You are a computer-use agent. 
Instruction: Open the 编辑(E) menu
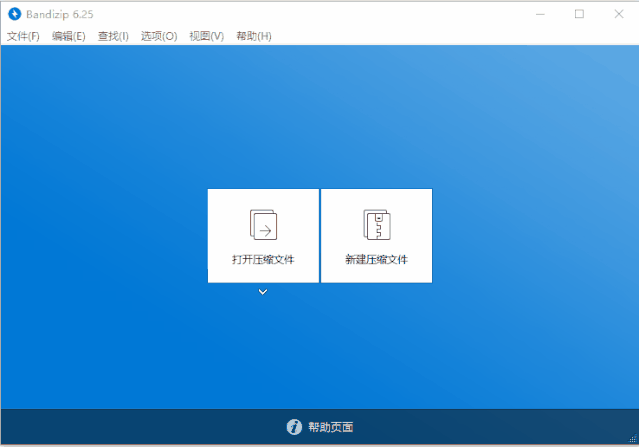[x=69, y=36]
